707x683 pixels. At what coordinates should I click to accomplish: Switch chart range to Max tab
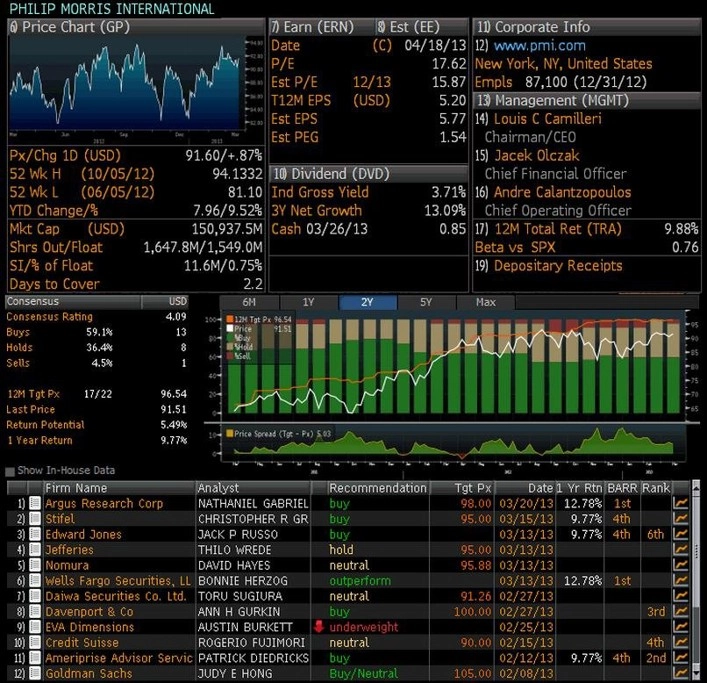pyautogui.click(x=486, y=302)
